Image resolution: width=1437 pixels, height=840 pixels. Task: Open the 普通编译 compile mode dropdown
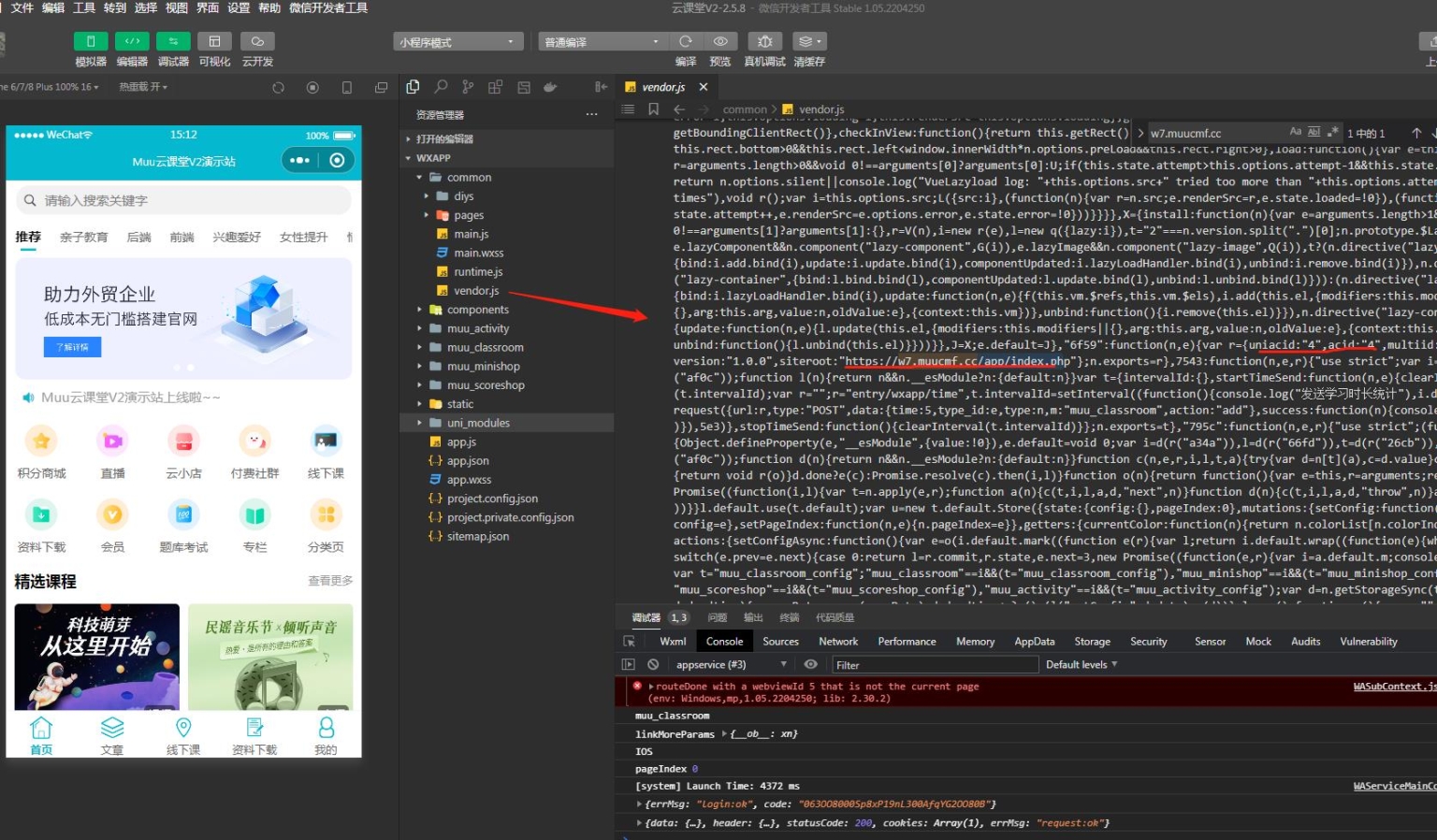pyautogui.click(x=602, y=42)
